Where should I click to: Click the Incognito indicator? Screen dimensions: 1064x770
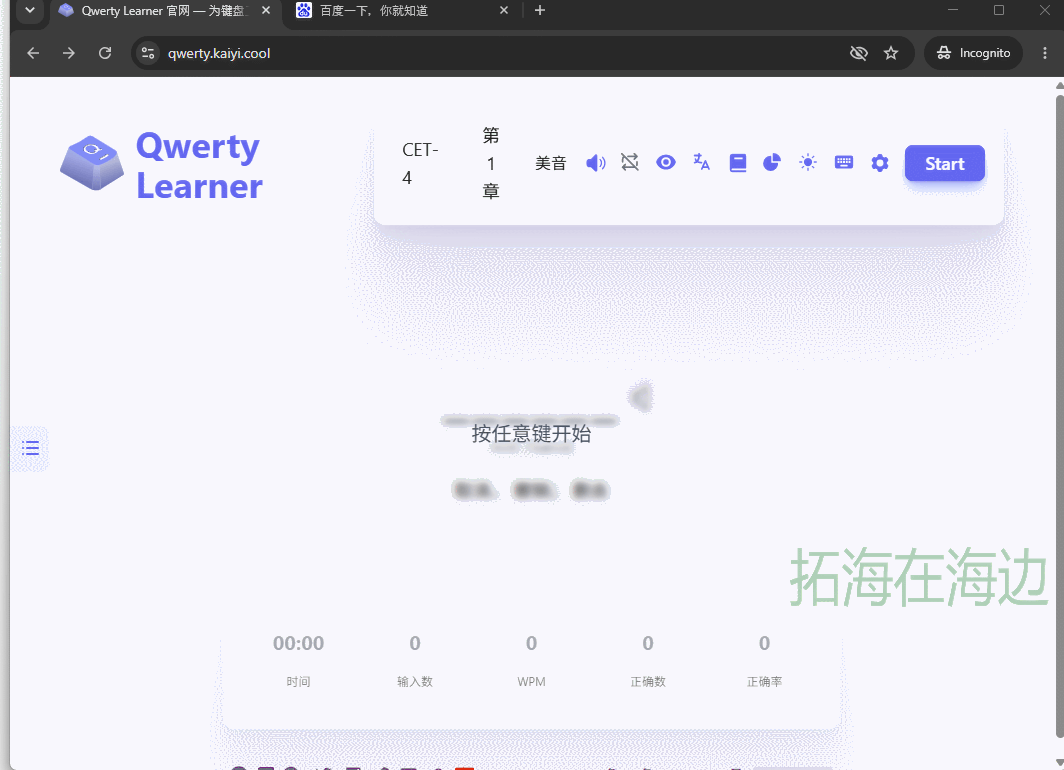973,53
